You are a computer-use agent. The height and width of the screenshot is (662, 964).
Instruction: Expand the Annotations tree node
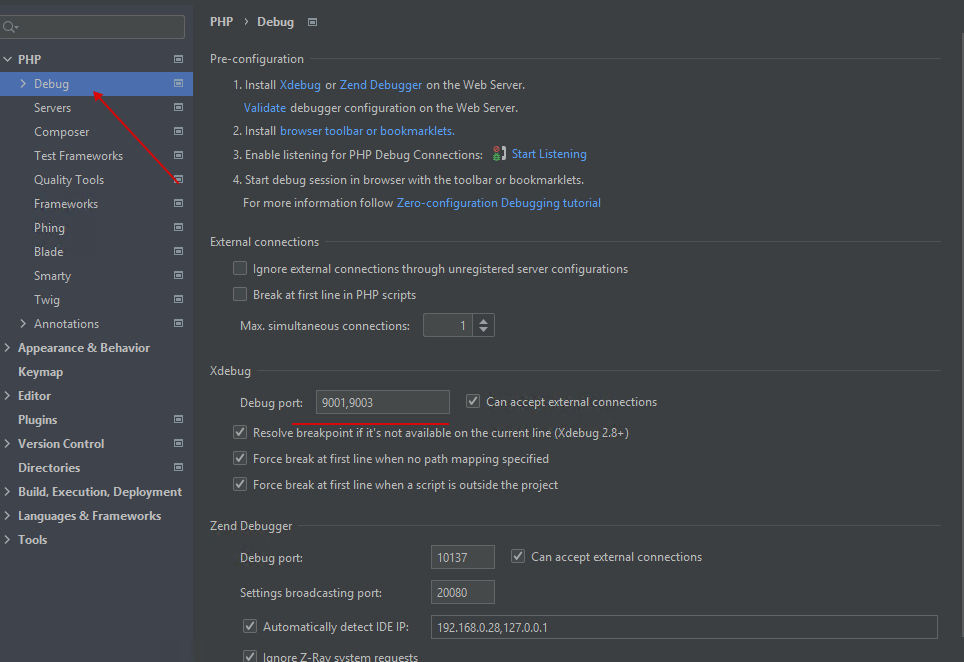[x=23, y=324]
